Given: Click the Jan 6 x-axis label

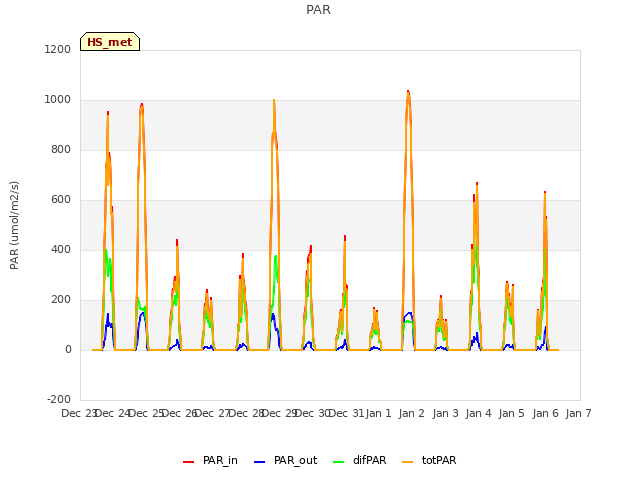Looking at the screenshot, I should pos(545,413).
